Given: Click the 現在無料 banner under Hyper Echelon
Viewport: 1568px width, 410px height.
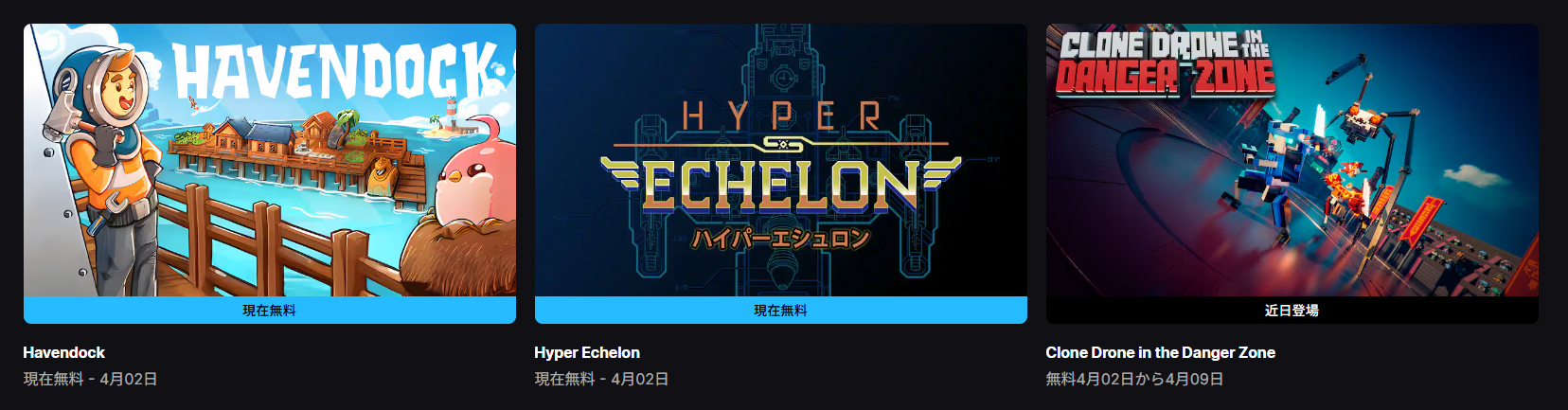Looking at the screenshot, I should click(781, 310).
